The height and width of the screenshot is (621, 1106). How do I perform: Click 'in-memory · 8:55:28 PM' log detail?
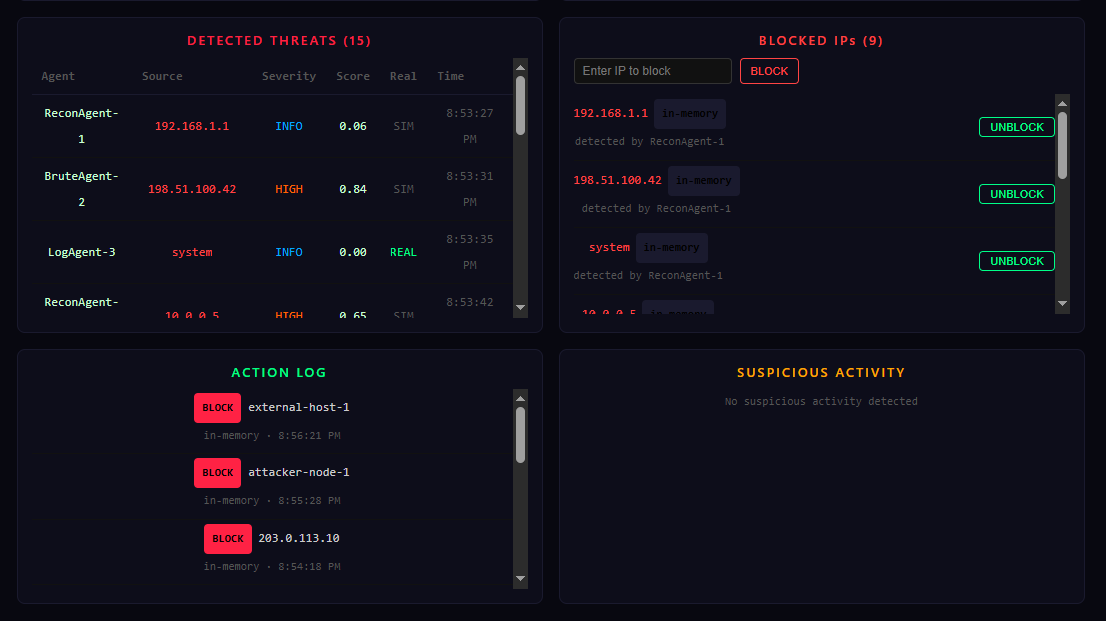272,500
